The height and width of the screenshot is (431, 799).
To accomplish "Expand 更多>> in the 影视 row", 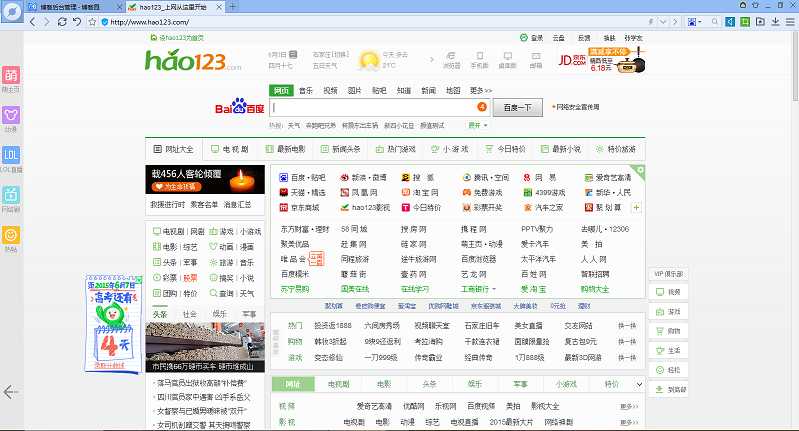I will tap(629, 422).
